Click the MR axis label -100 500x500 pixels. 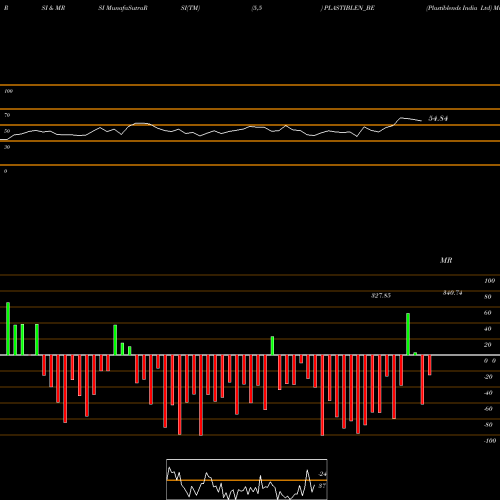(489, 441)
